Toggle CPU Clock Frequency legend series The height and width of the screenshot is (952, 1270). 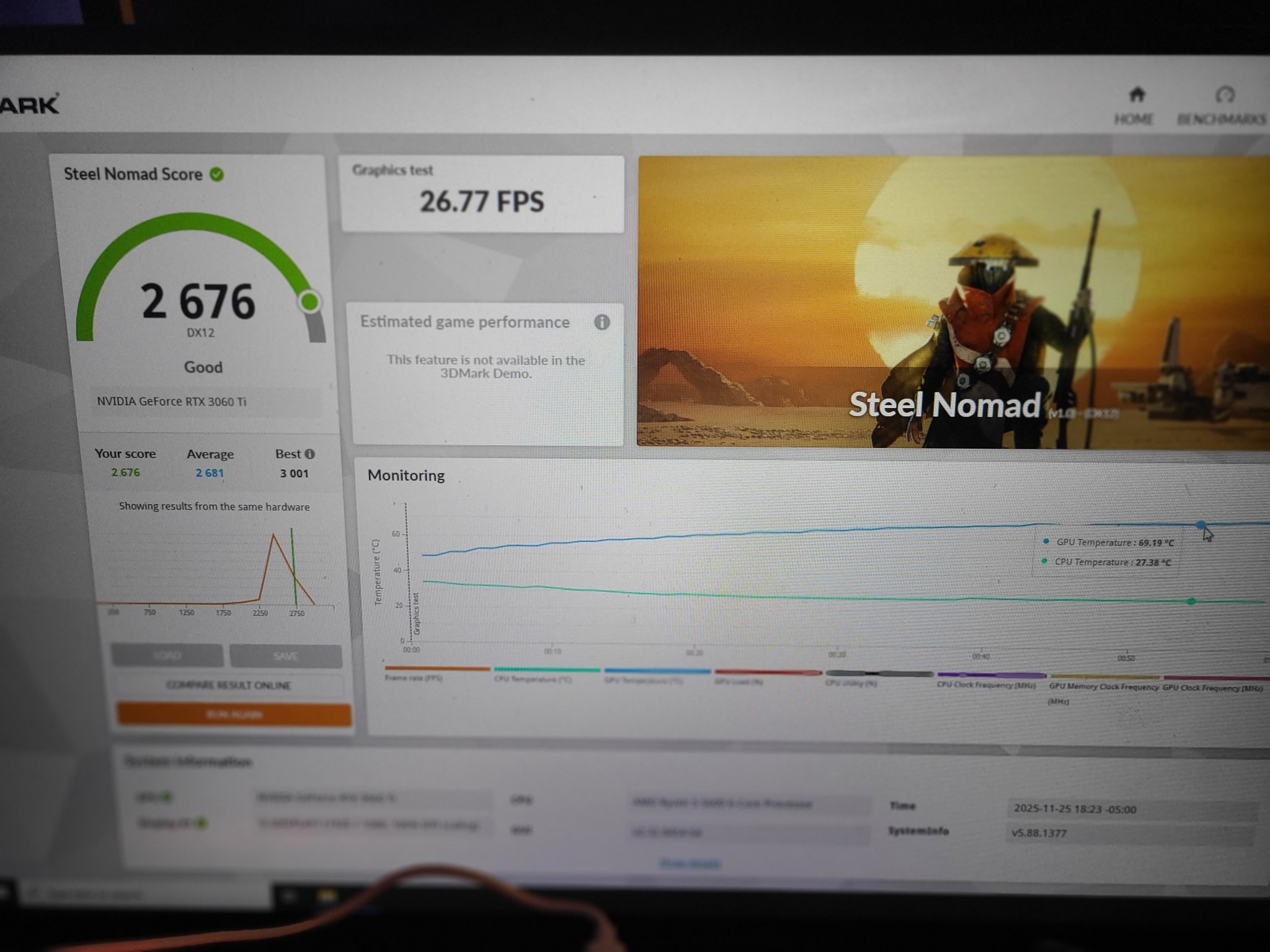pyautogui.click(x=986, y=685)
